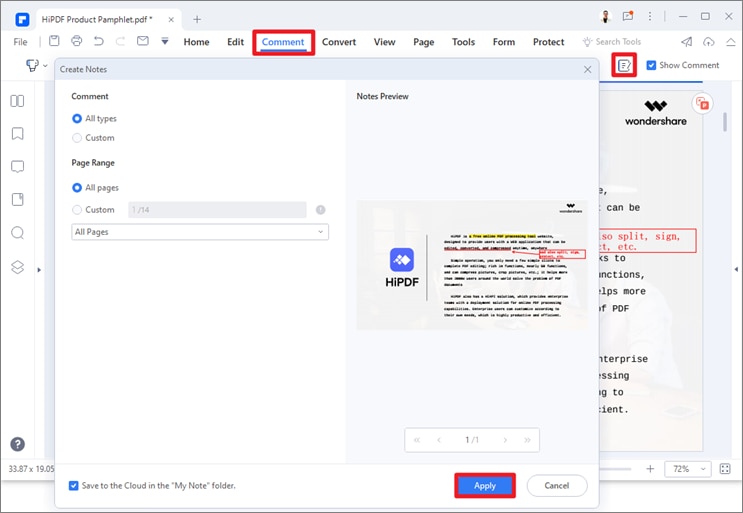Select the All pages radio button

[77, 188]
